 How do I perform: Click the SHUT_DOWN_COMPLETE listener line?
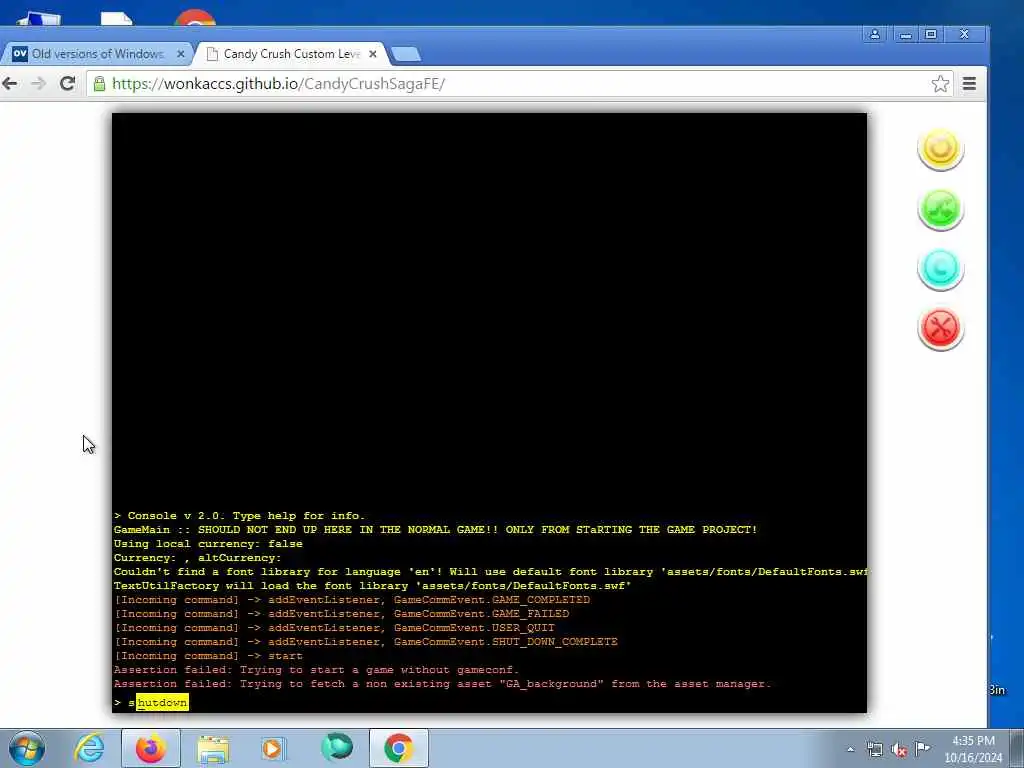coord(366,642)
